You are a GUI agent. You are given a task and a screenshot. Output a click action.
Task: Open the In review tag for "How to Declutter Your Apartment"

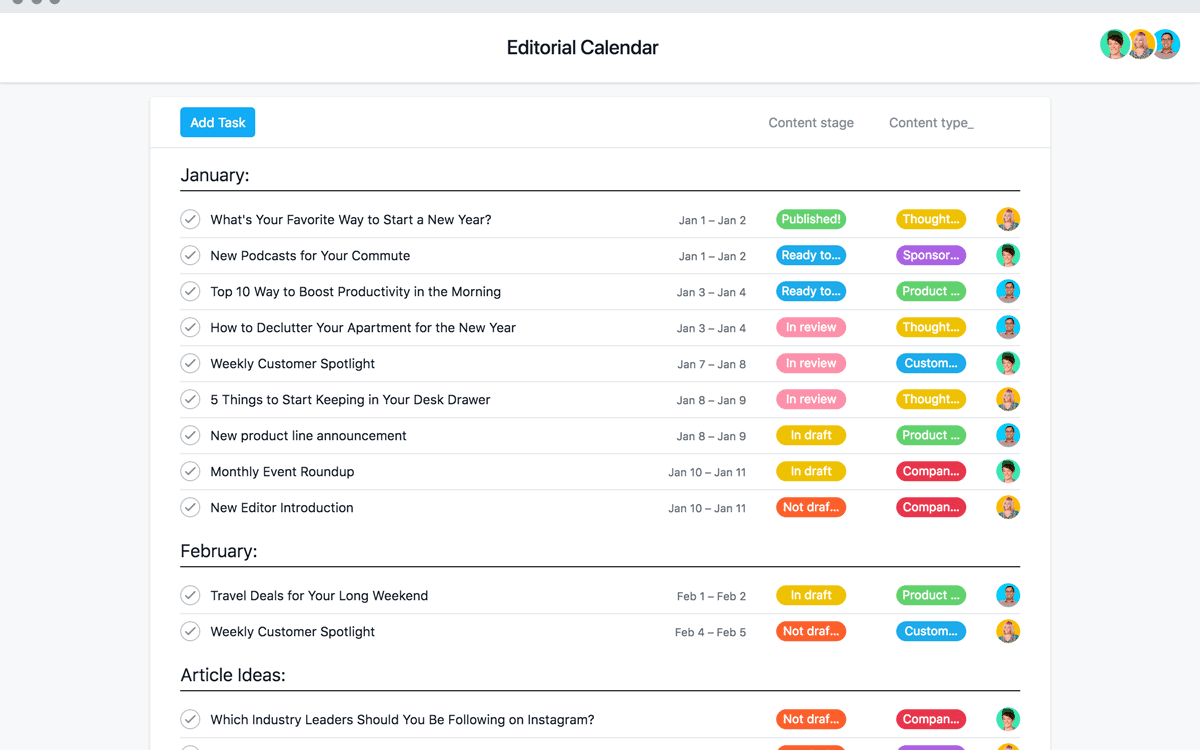(811, 327)
